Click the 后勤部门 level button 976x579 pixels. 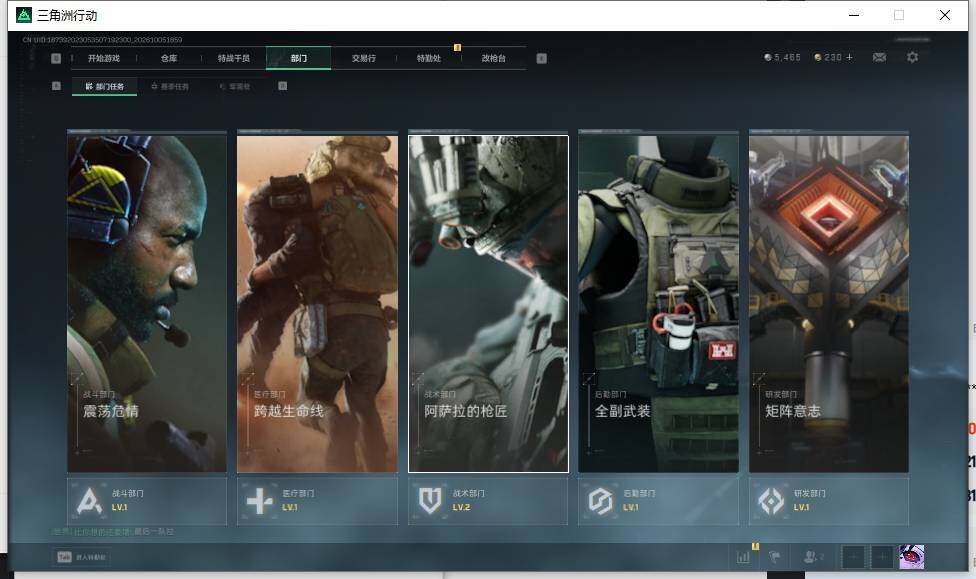click(659, 501)
